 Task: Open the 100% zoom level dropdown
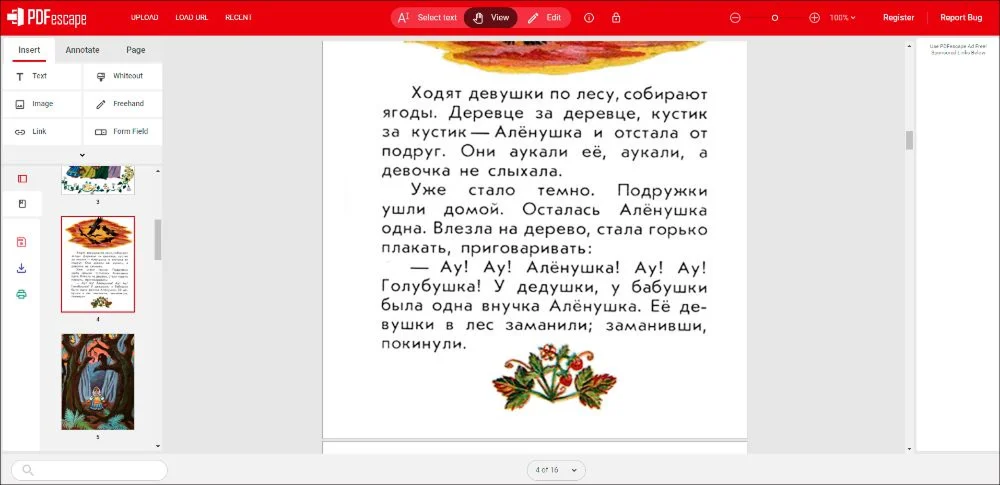pos(842,18)
